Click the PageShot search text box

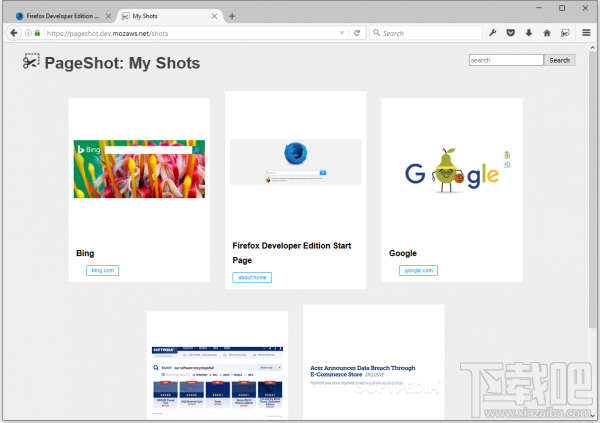(x=506, y=60)
